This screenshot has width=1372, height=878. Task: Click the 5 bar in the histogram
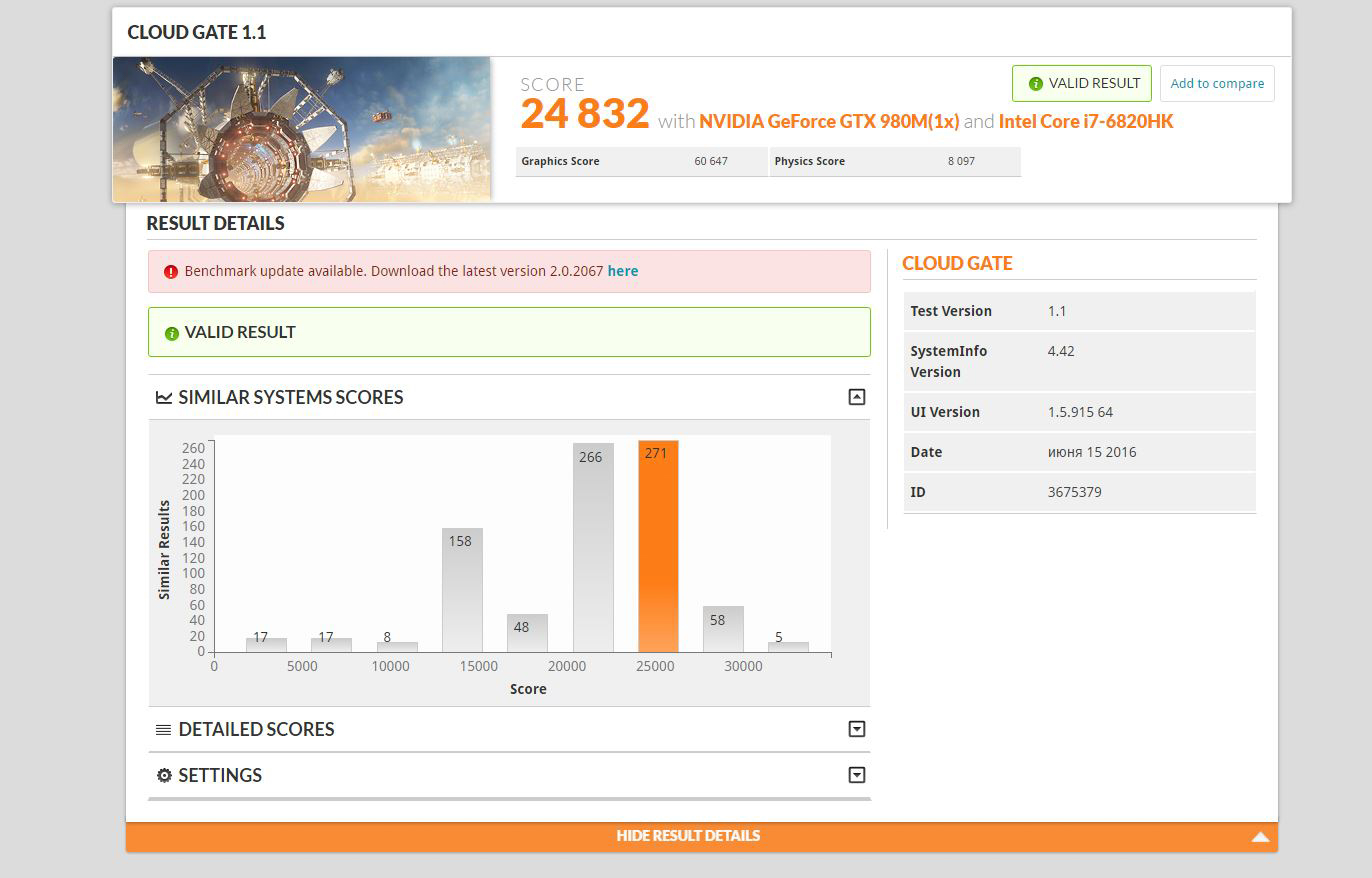[x=788, y=647]
